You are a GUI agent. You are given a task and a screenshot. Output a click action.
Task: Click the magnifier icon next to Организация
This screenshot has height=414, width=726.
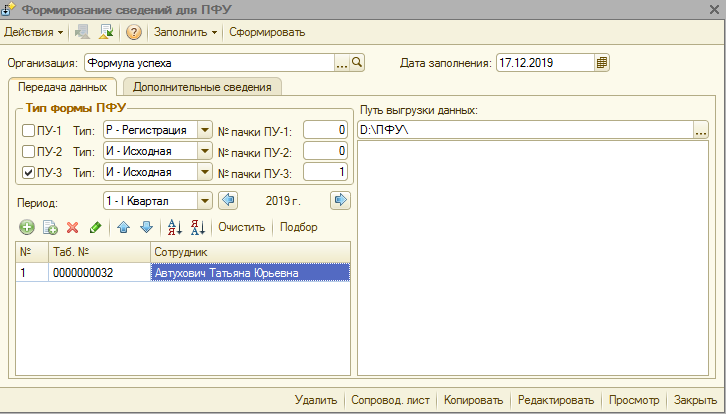357,63
